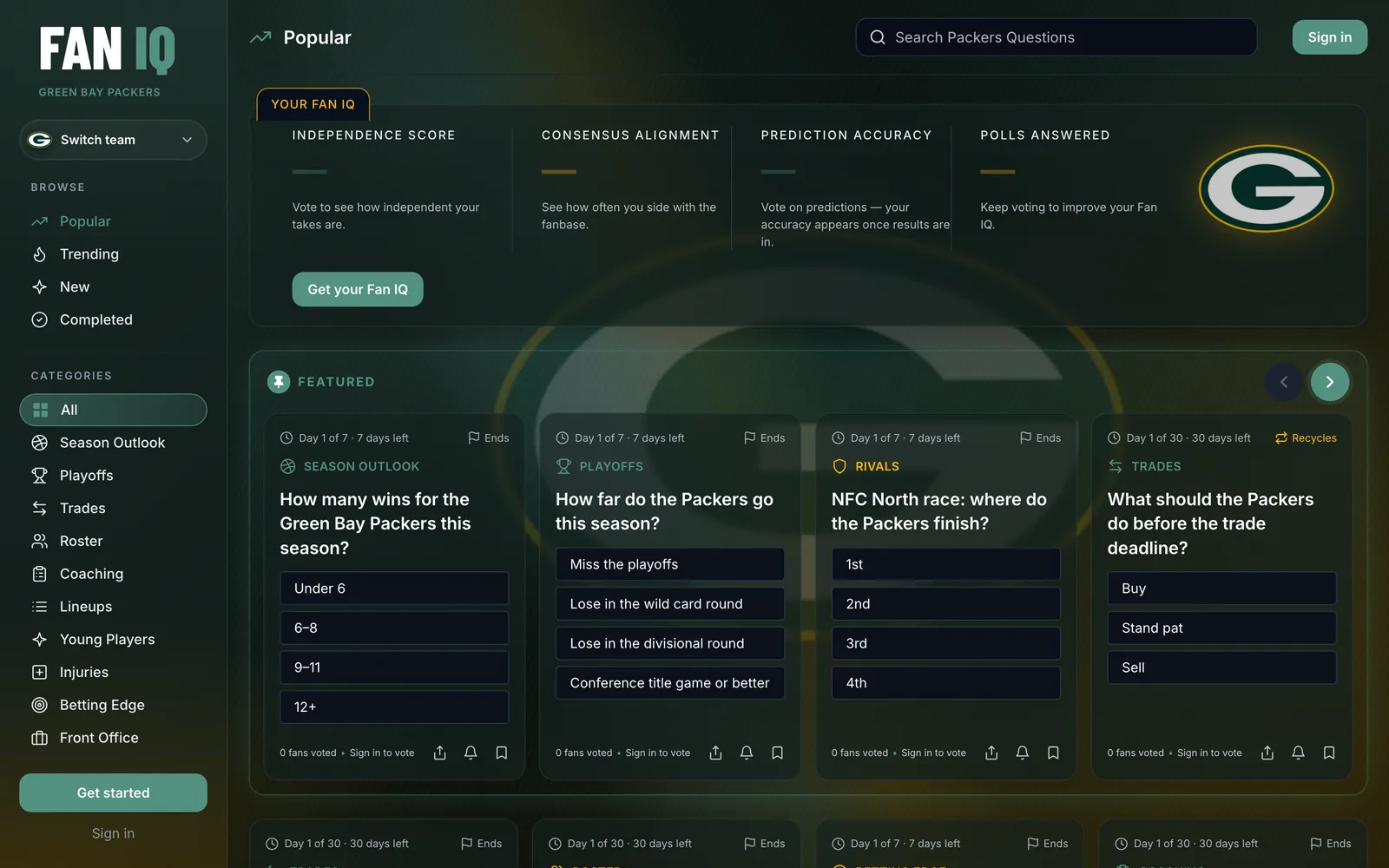Image resolution: width=1389 pixels, height=868 pixels.
Task: Select the All category
Action: coord(113,410)
